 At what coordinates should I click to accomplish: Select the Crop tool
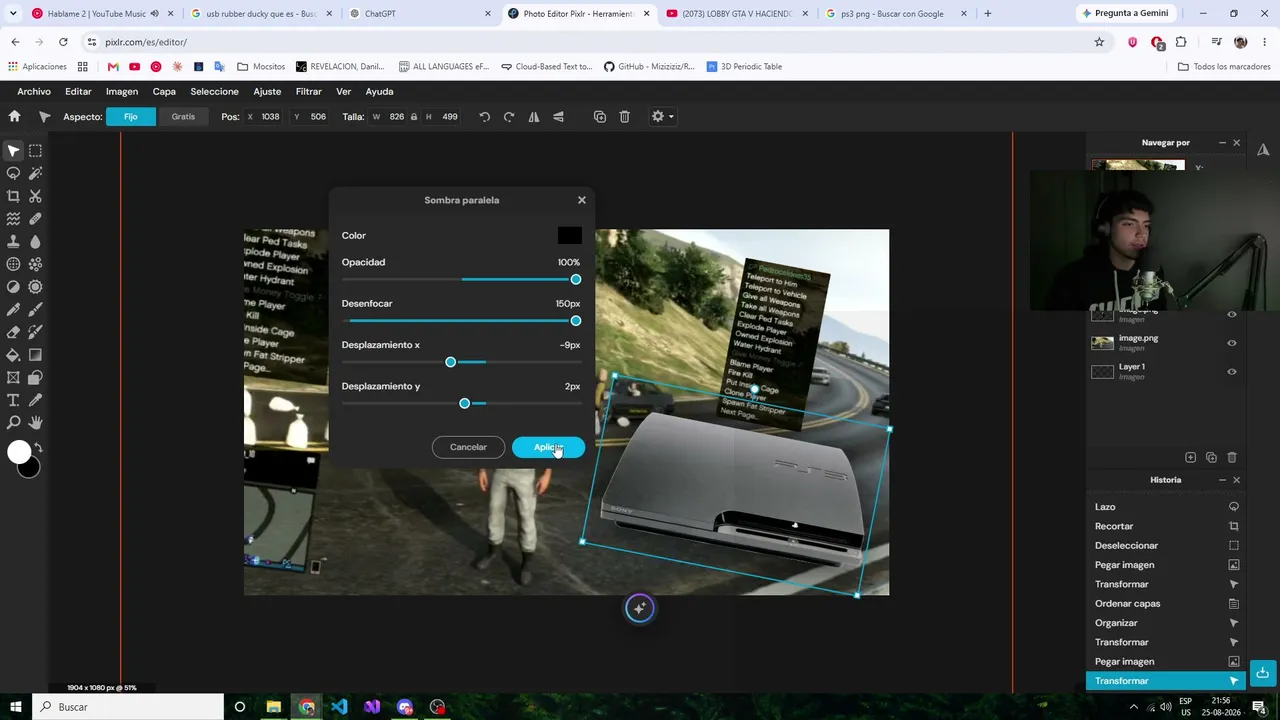[13, 196]
